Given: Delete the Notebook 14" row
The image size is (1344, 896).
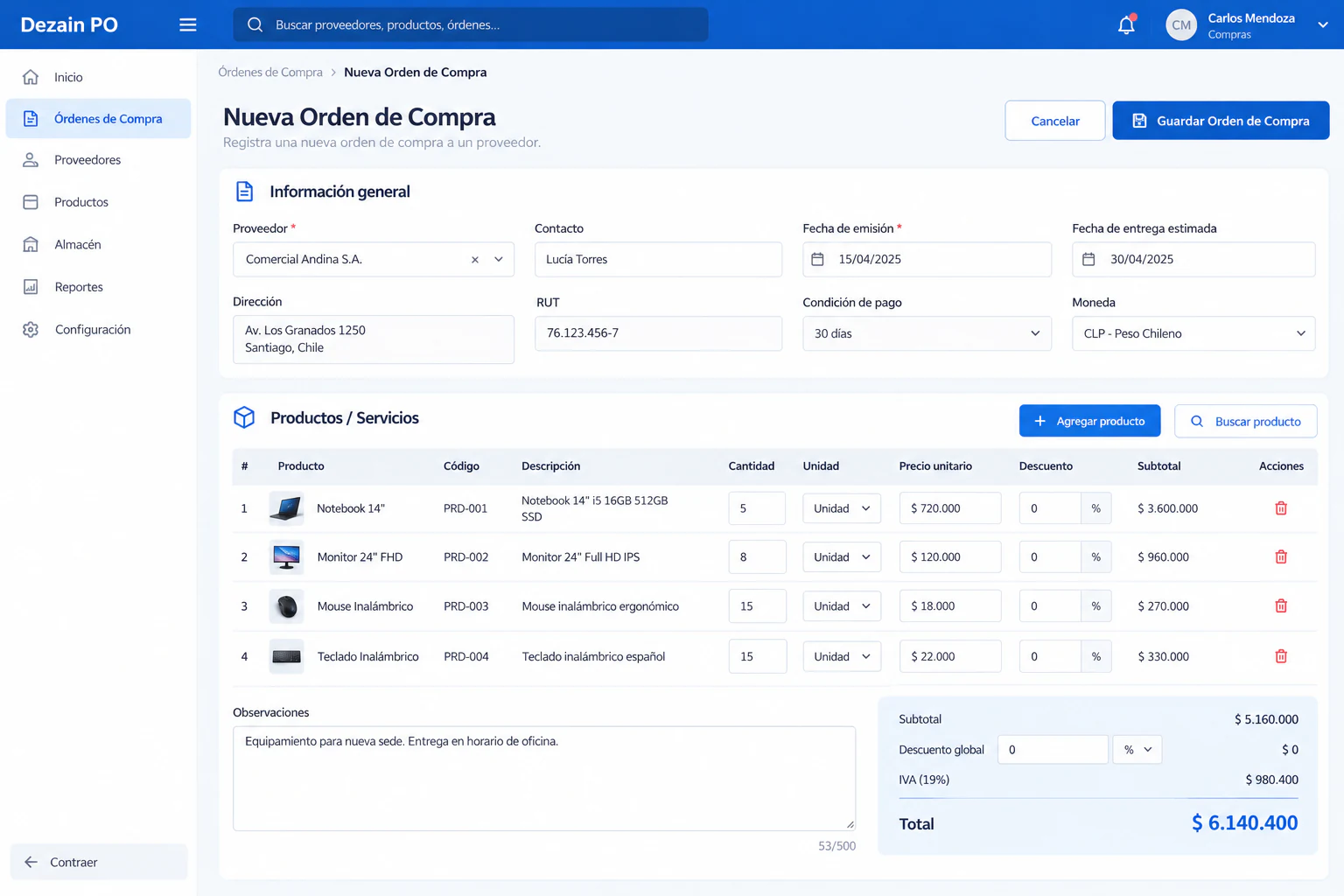Looking at the screenshot, I should [1281, 508].
